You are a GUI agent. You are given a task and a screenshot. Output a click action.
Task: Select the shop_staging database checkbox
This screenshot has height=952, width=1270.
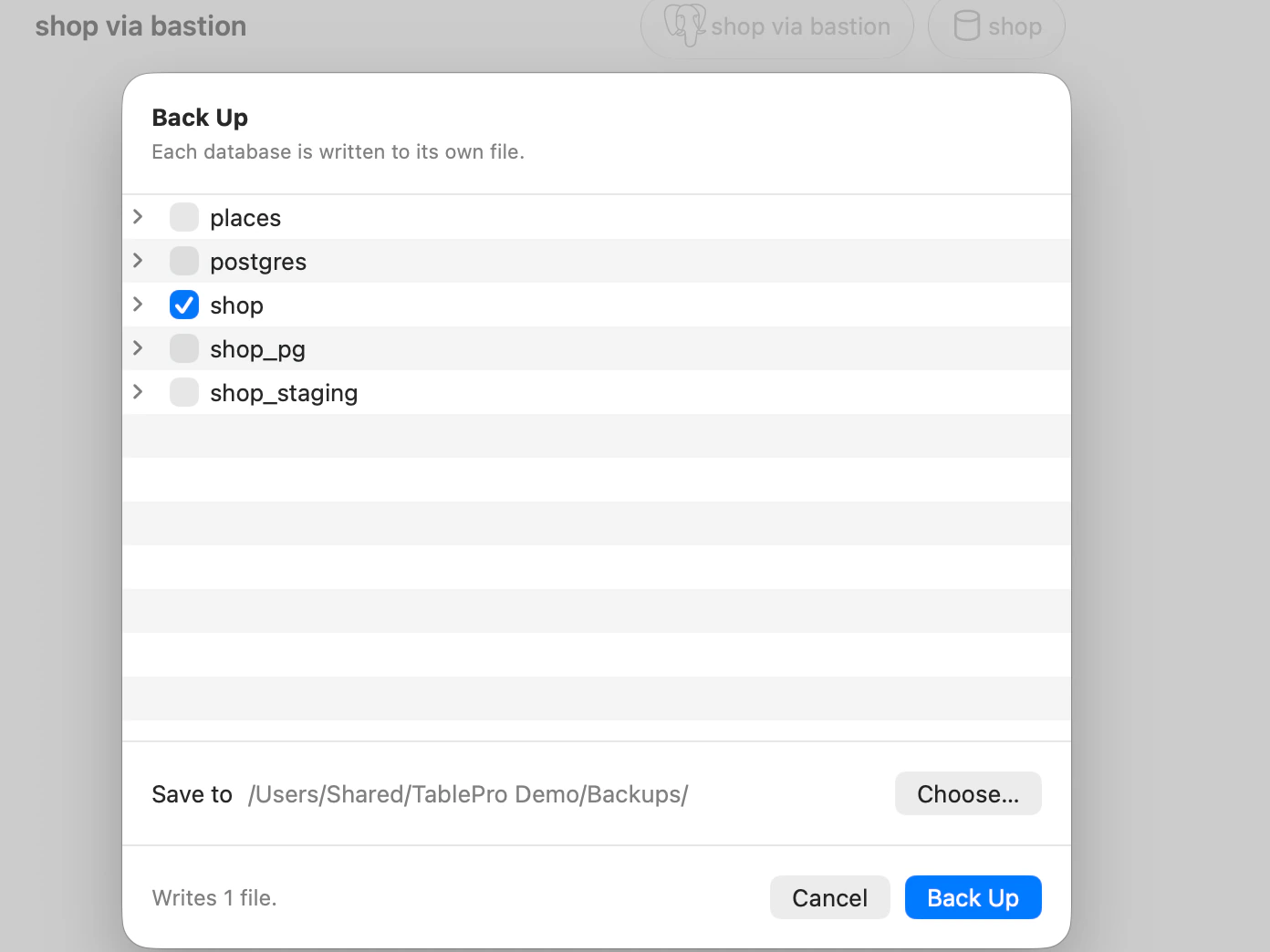pyautogui.click(x=184, y=392)
